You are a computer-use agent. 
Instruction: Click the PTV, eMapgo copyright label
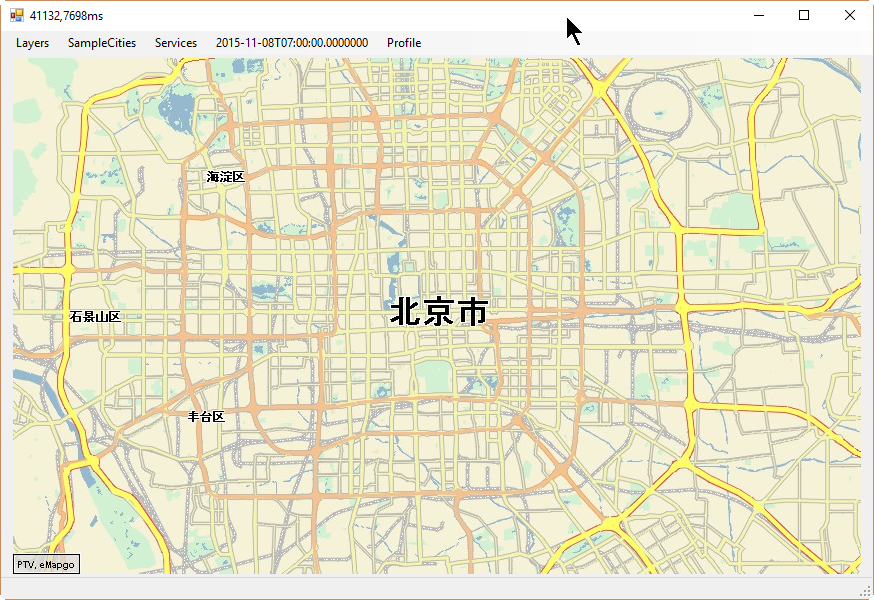[46, 565]
